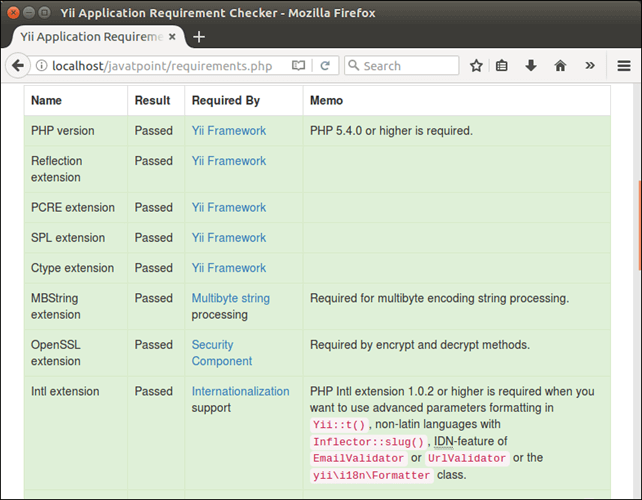Click the EmailValidator code snippet
Image resolution: width=642 pixels, height=500 pixels.
pos(358,459)
